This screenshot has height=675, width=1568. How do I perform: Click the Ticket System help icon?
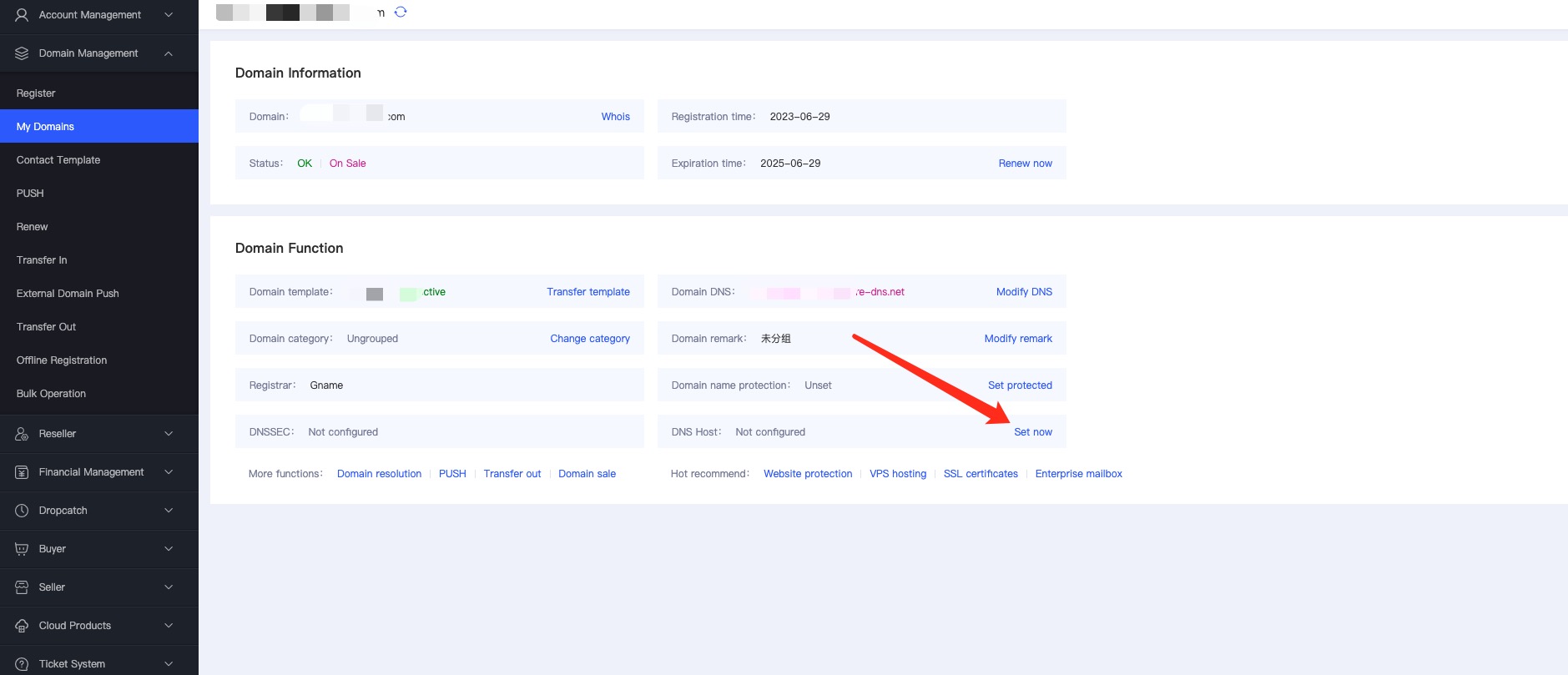click(x=22, y=664)
